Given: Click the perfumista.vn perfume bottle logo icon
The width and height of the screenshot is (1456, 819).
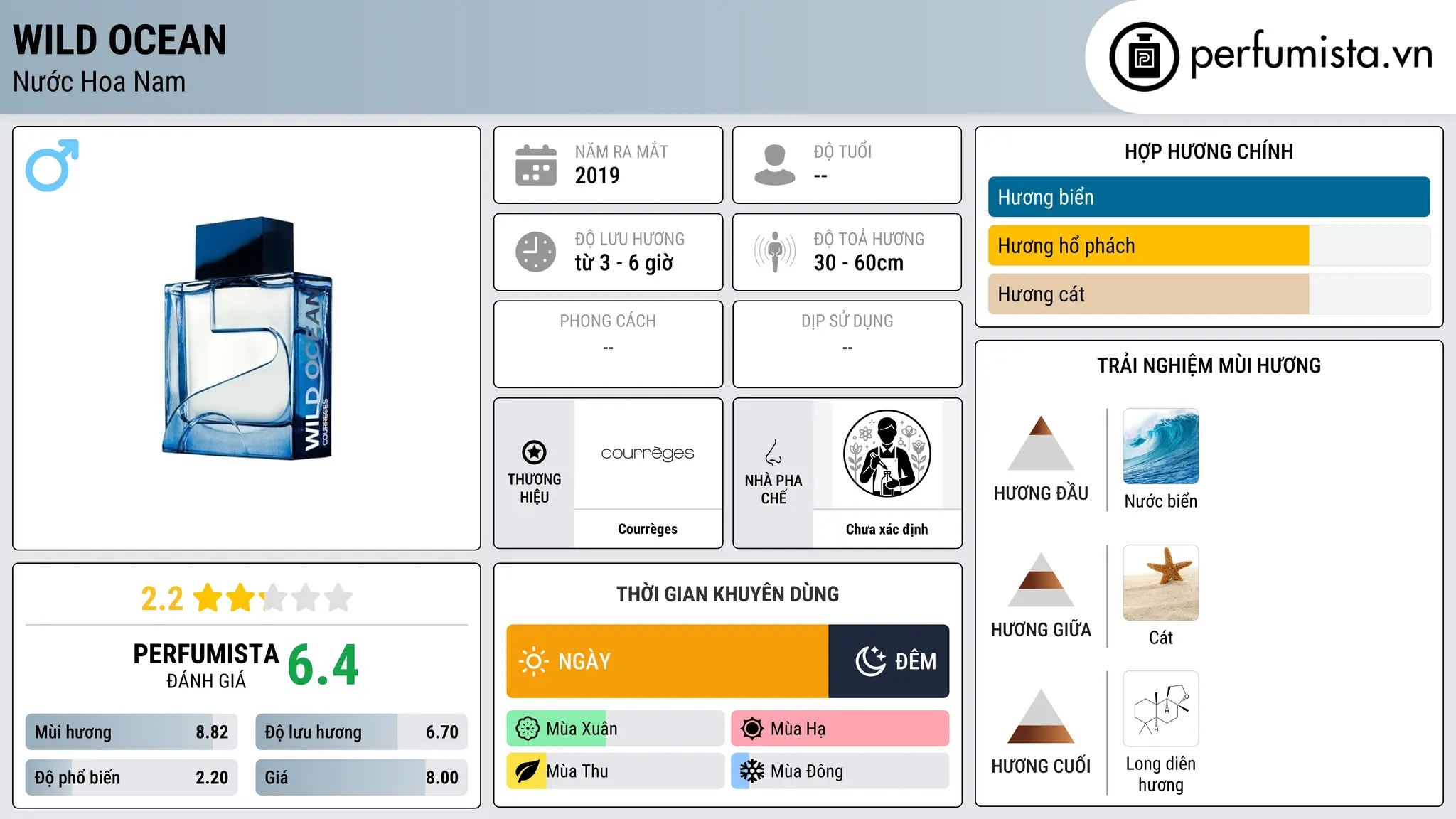Looking at the screenshot, I should (x=1144, y=57).
